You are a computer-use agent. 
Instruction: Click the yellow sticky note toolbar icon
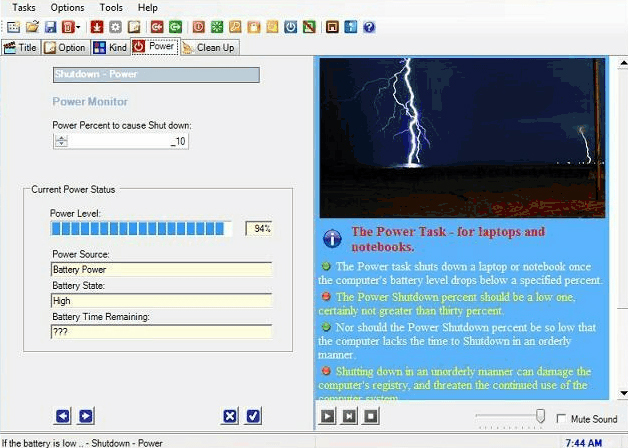click(x=272, y=27)
